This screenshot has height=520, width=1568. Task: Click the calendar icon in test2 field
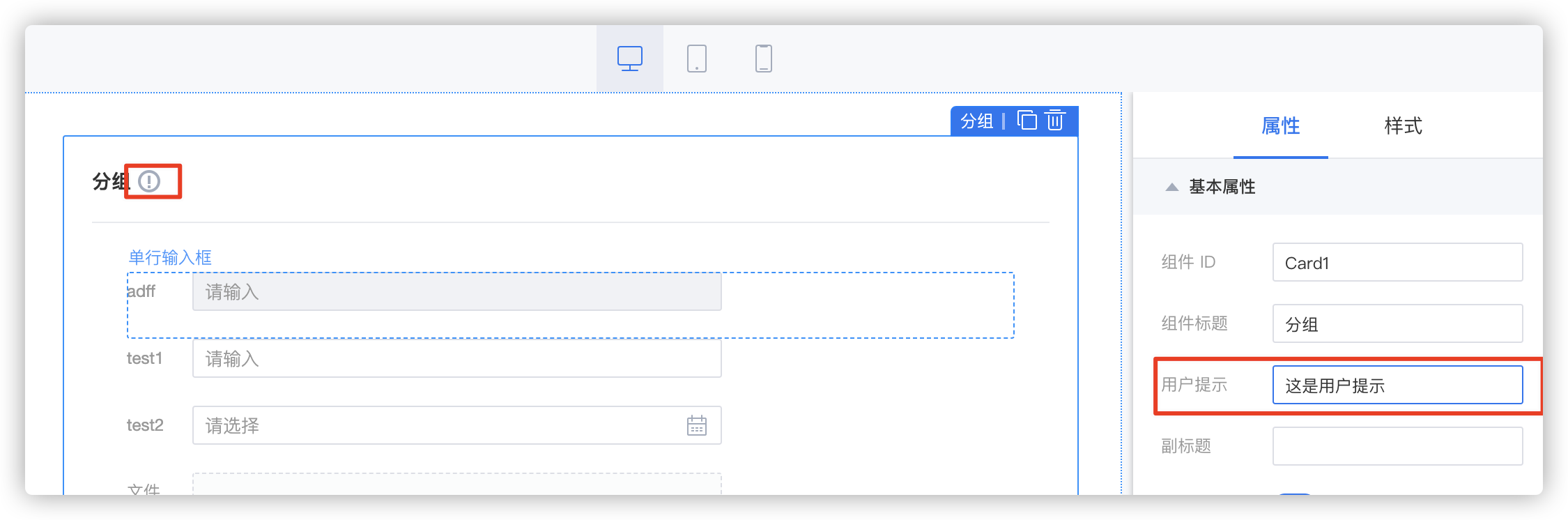(x=696, y=425)
